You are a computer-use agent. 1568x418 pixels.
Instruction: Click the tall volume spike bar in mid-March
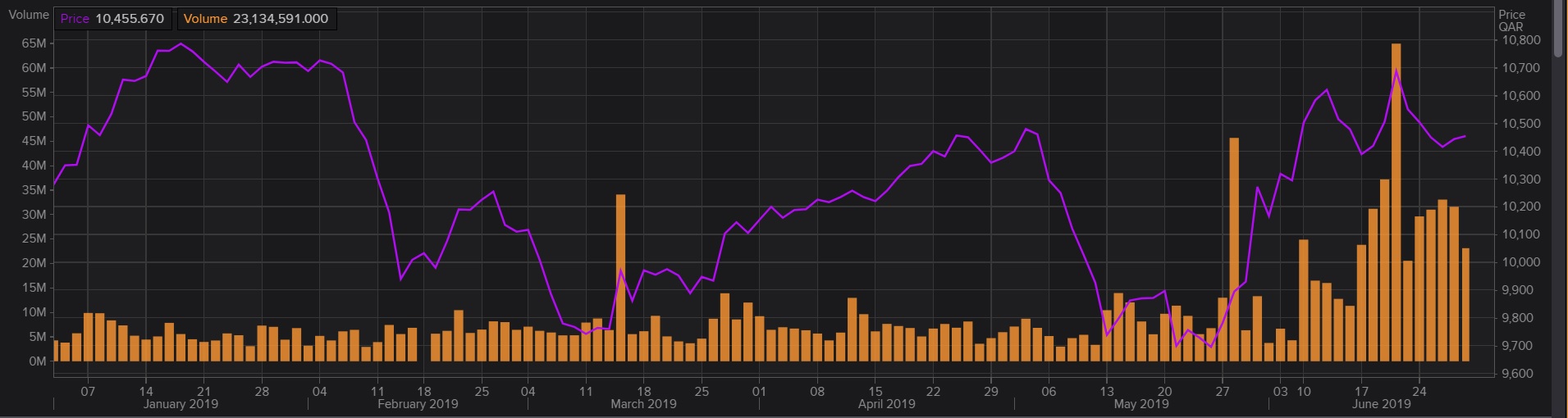620,279
